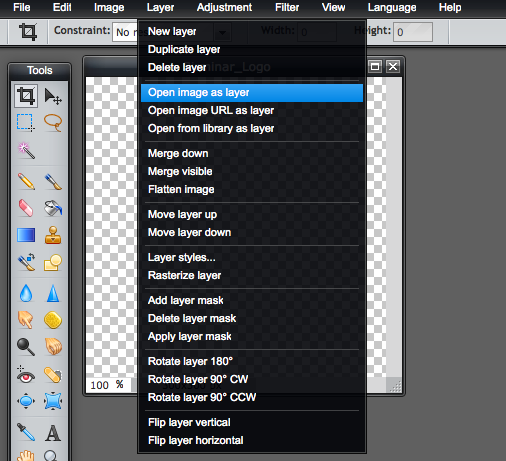Pick the Pencil tool
This screenshot has width=506, height=461.
click(26, 182)
